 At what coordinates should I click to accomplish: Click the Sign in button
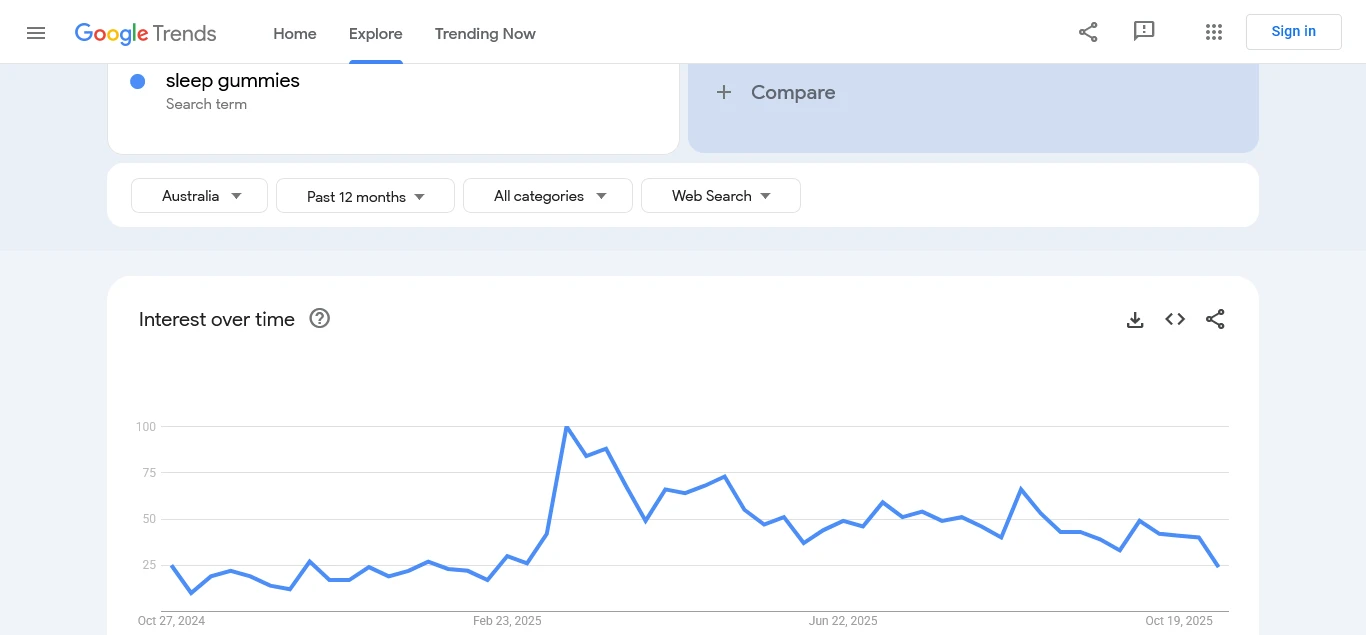pyautogui.click(x=1293, y=32)
